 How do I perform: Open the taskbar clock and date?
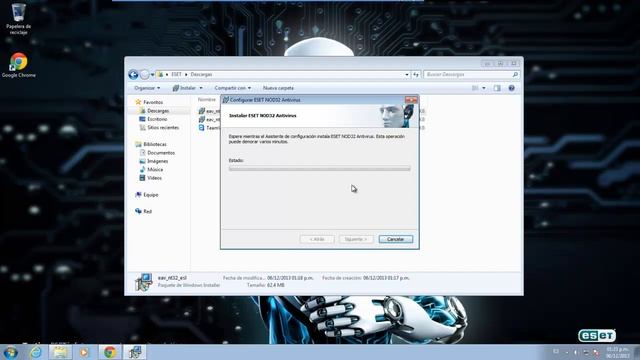(x=618, y=353)
